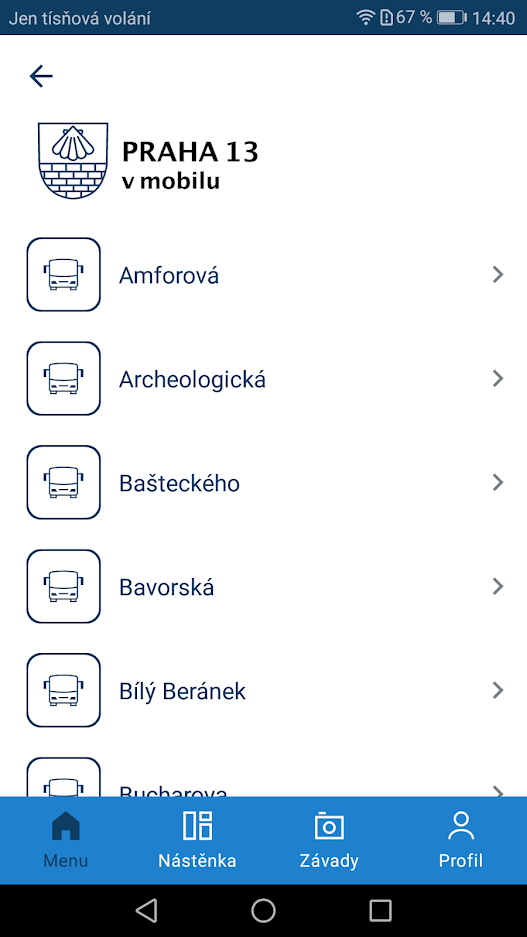Expand Archeologická with its chevron arrow

click(498, 378)
